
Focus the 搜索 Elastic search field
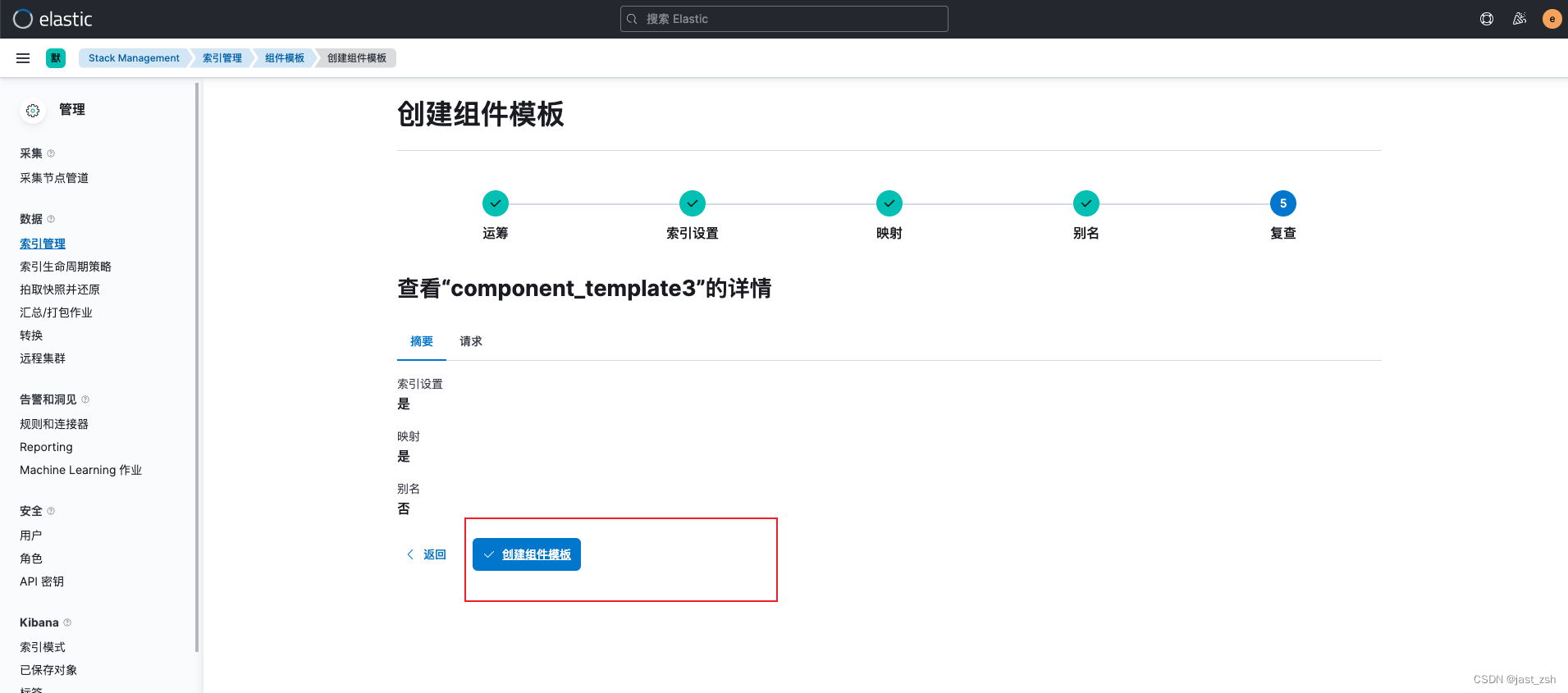(784, 19)
